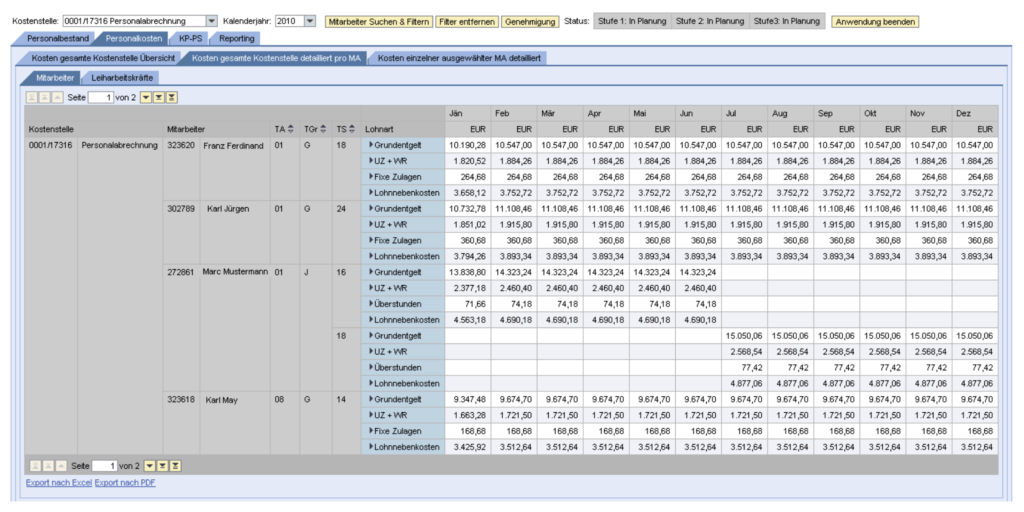Click bottom pager previous-page icon
Image resolution: width=1024 pixels, height=512 pixels.
48,466
